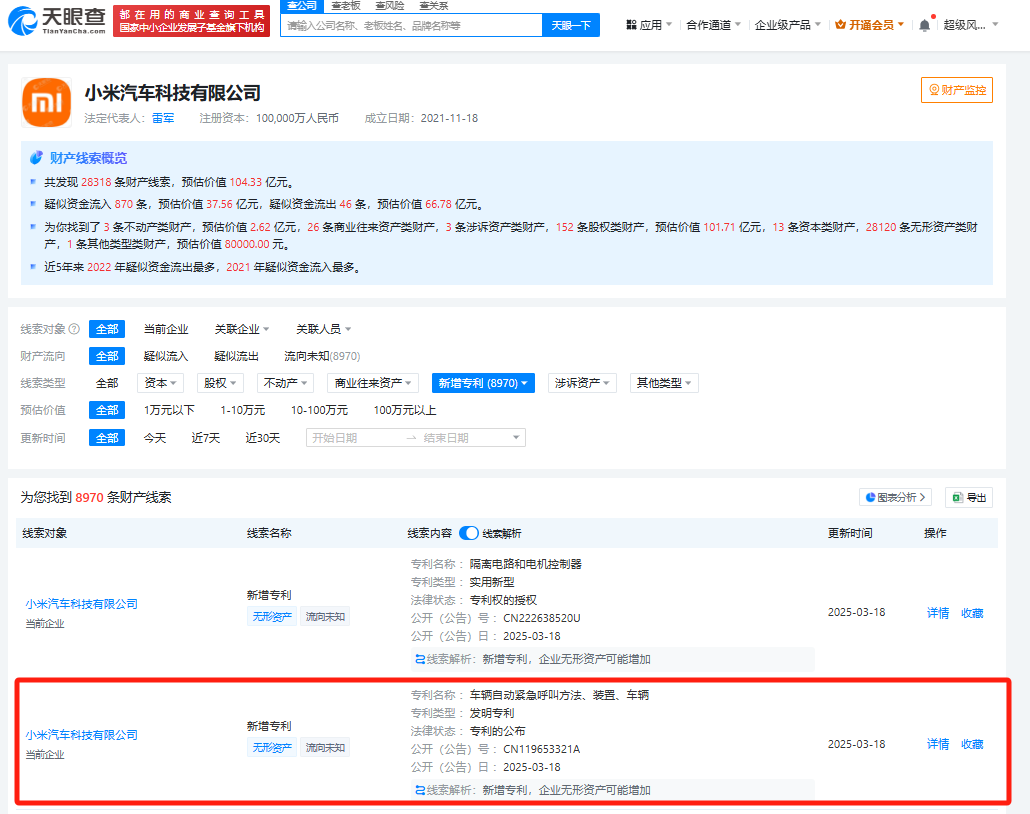Viewport: 1030px width, 814px height.
Task: Open the 开通会员 membership menu
Action: click(870, 25)
